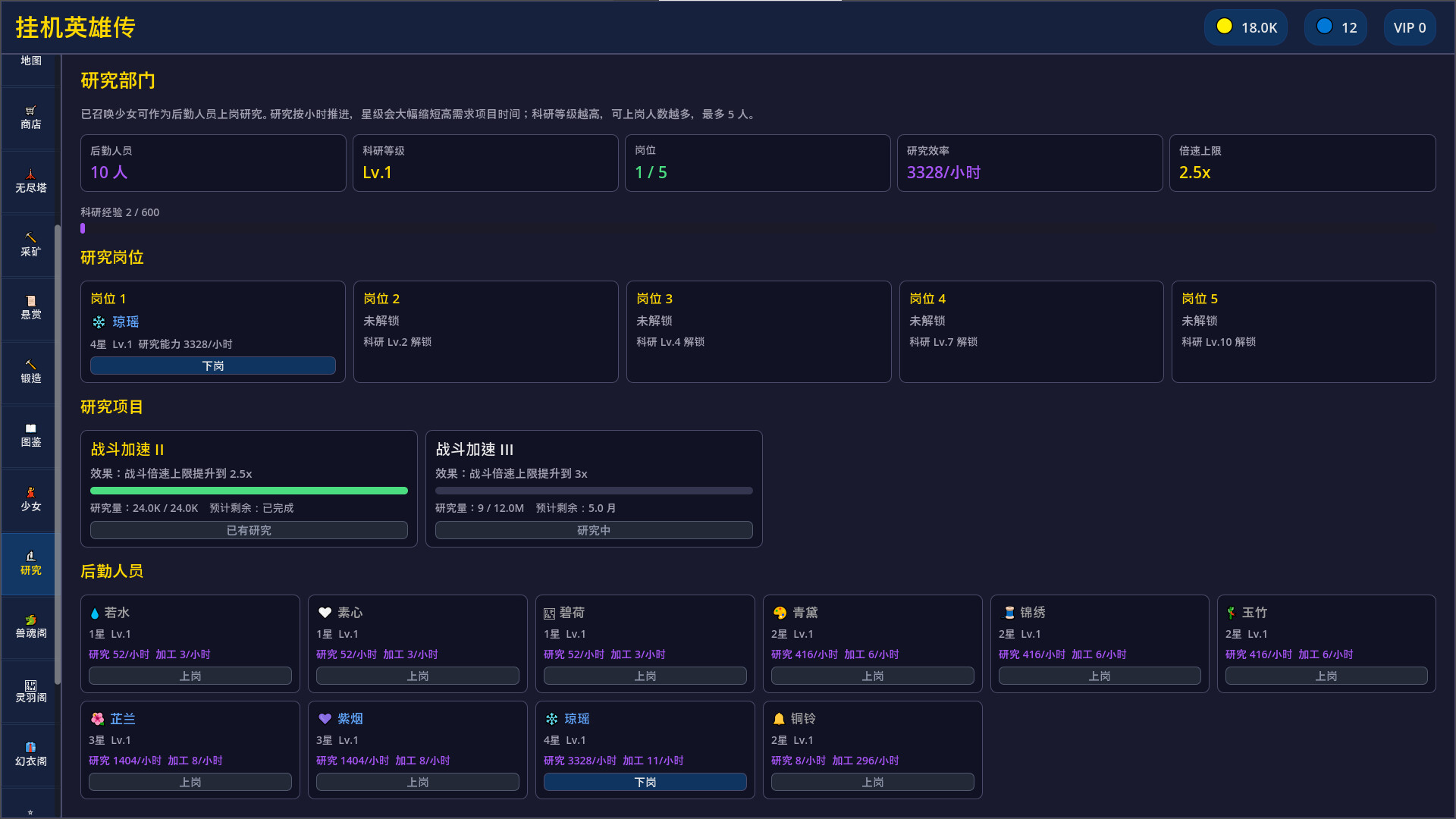
Task: Click 研究中 on 战斗加速 III
Action: [x=594, y=530]
